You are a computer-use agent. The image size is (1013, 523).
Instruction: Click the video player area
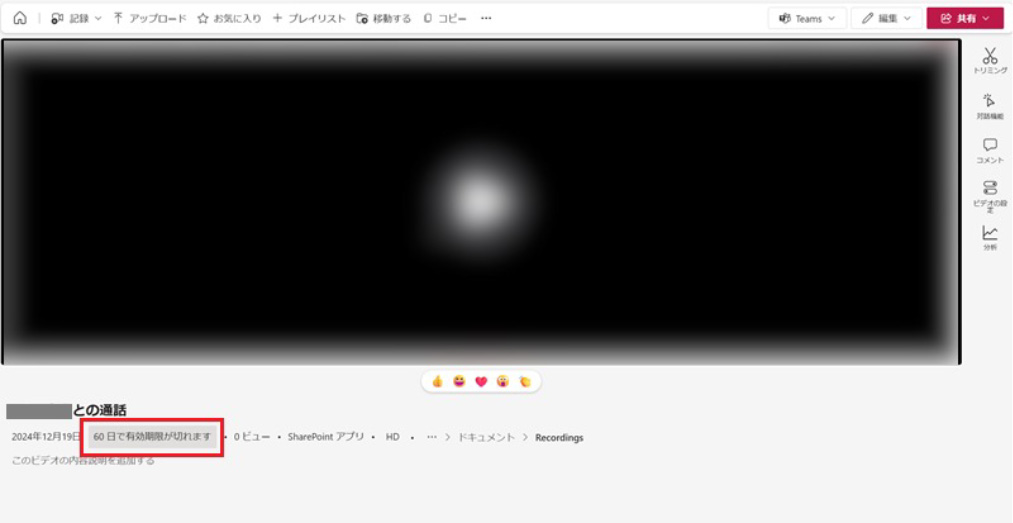[481, 201]
